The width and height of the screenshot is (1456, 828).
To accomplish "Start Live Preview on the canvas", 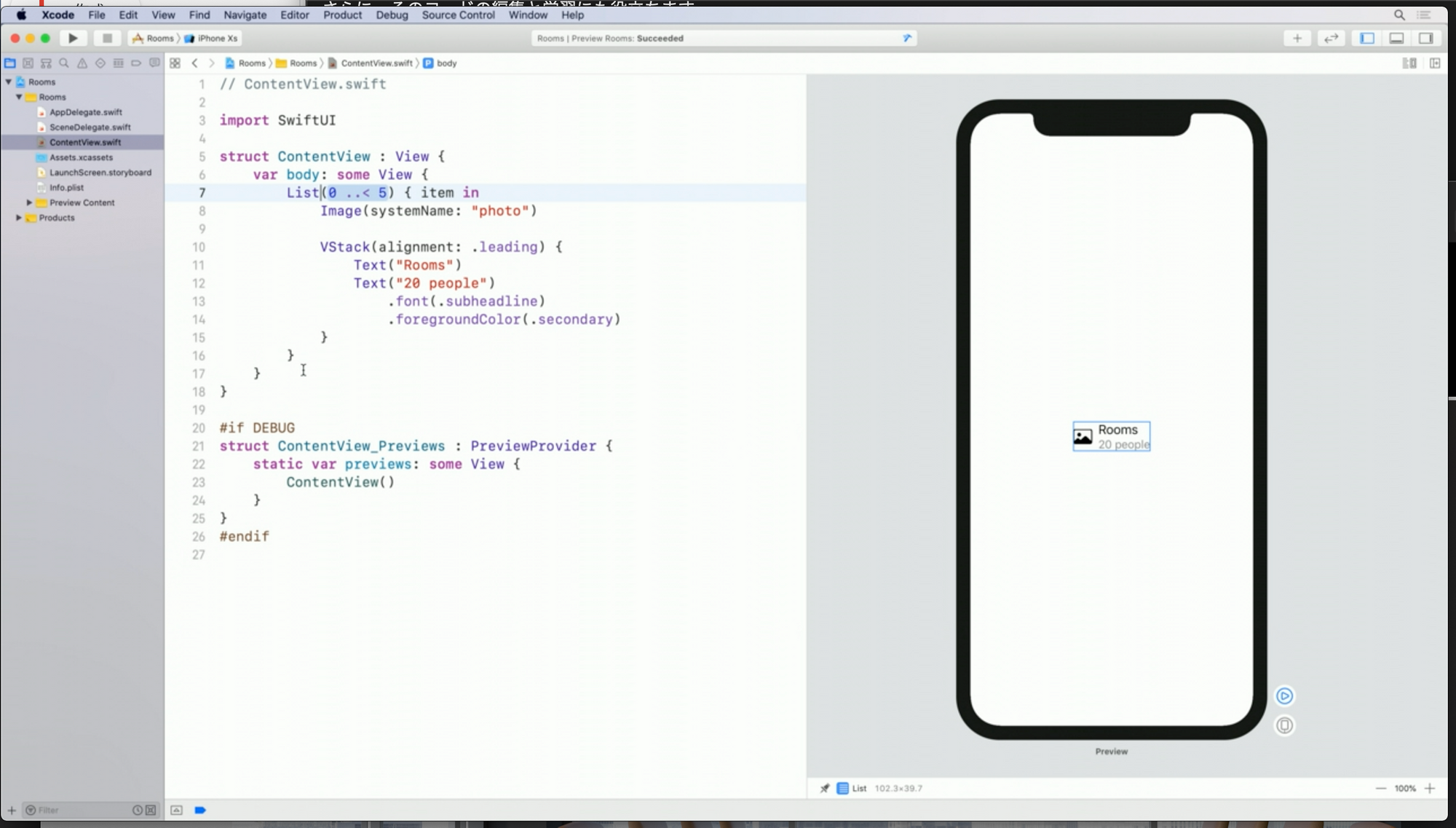I will tap(1284, 696).
